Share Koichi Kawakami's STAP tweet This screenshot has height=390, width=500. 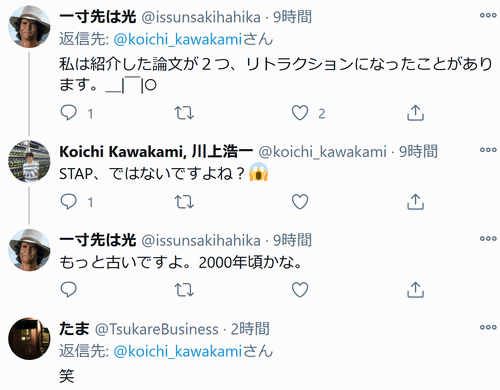[415, 202]
